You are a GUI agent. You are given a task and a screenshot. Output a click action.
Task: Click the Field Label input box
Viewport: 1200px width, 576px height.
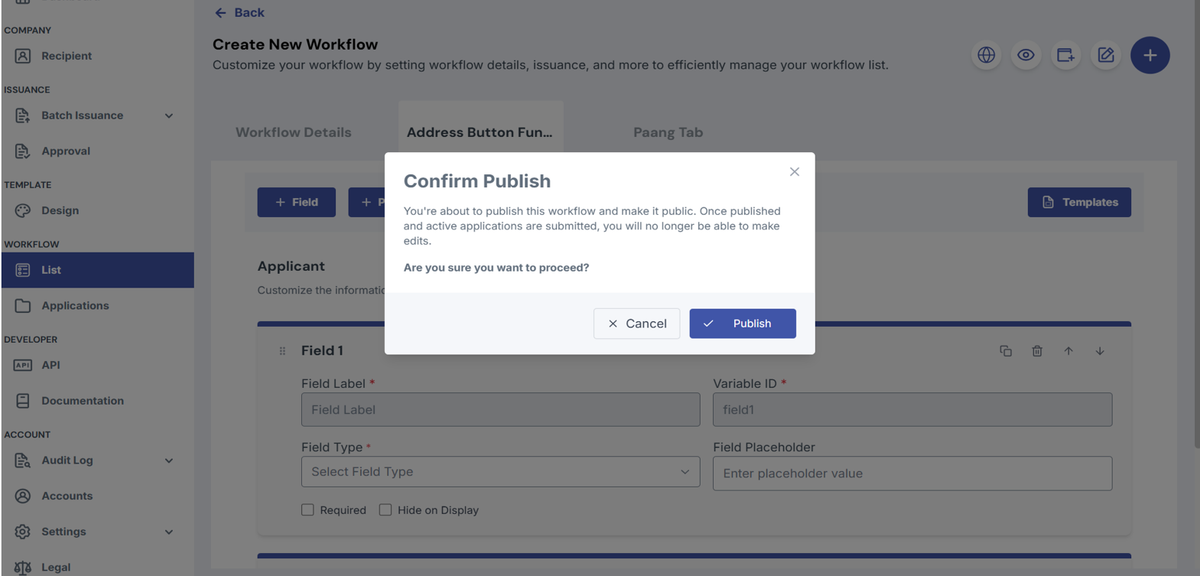pyautogui.click(x=500, y=409)
